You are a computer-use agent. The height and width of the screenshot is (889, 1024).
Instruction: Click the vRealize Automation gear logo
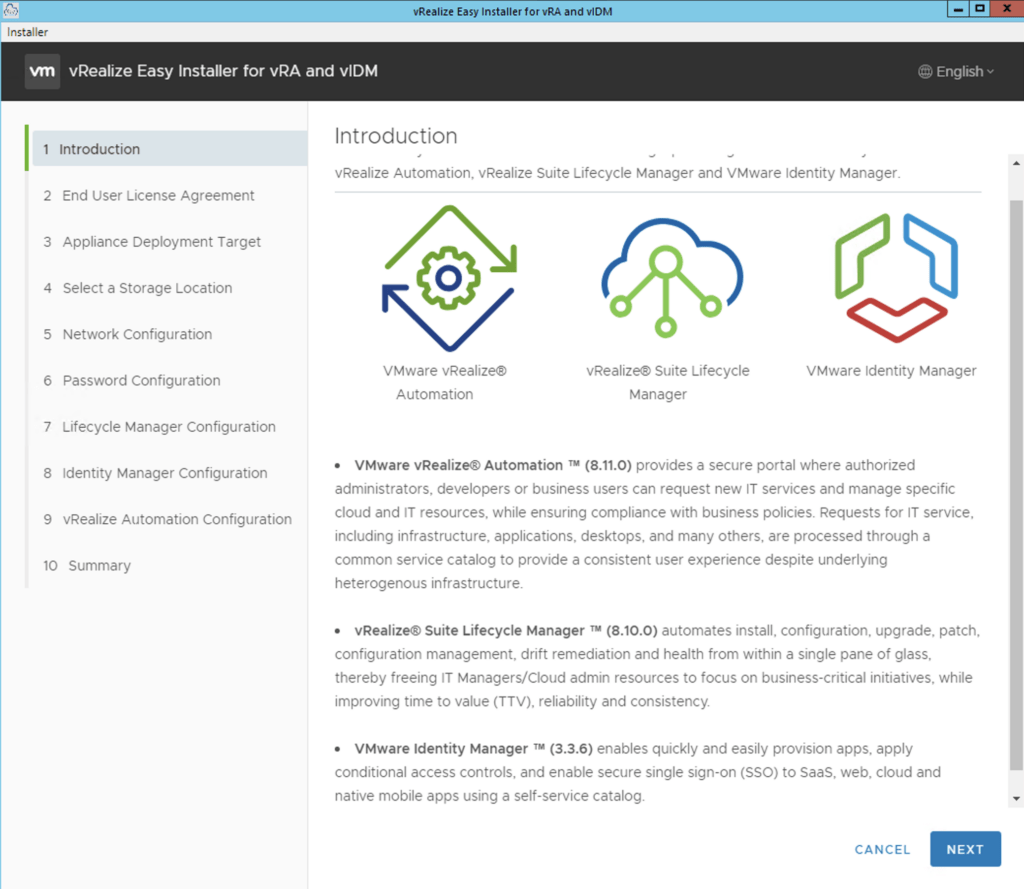click(x=449, y=278)
